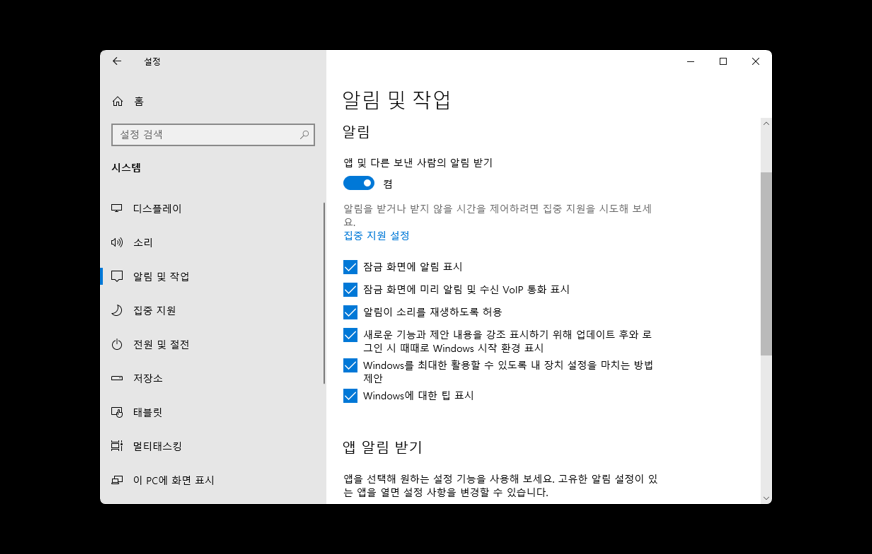This screenshot has width=872, height=554.
Task: Open 집중 지원 sidebar entry
Action: click(x=155, y=310)
